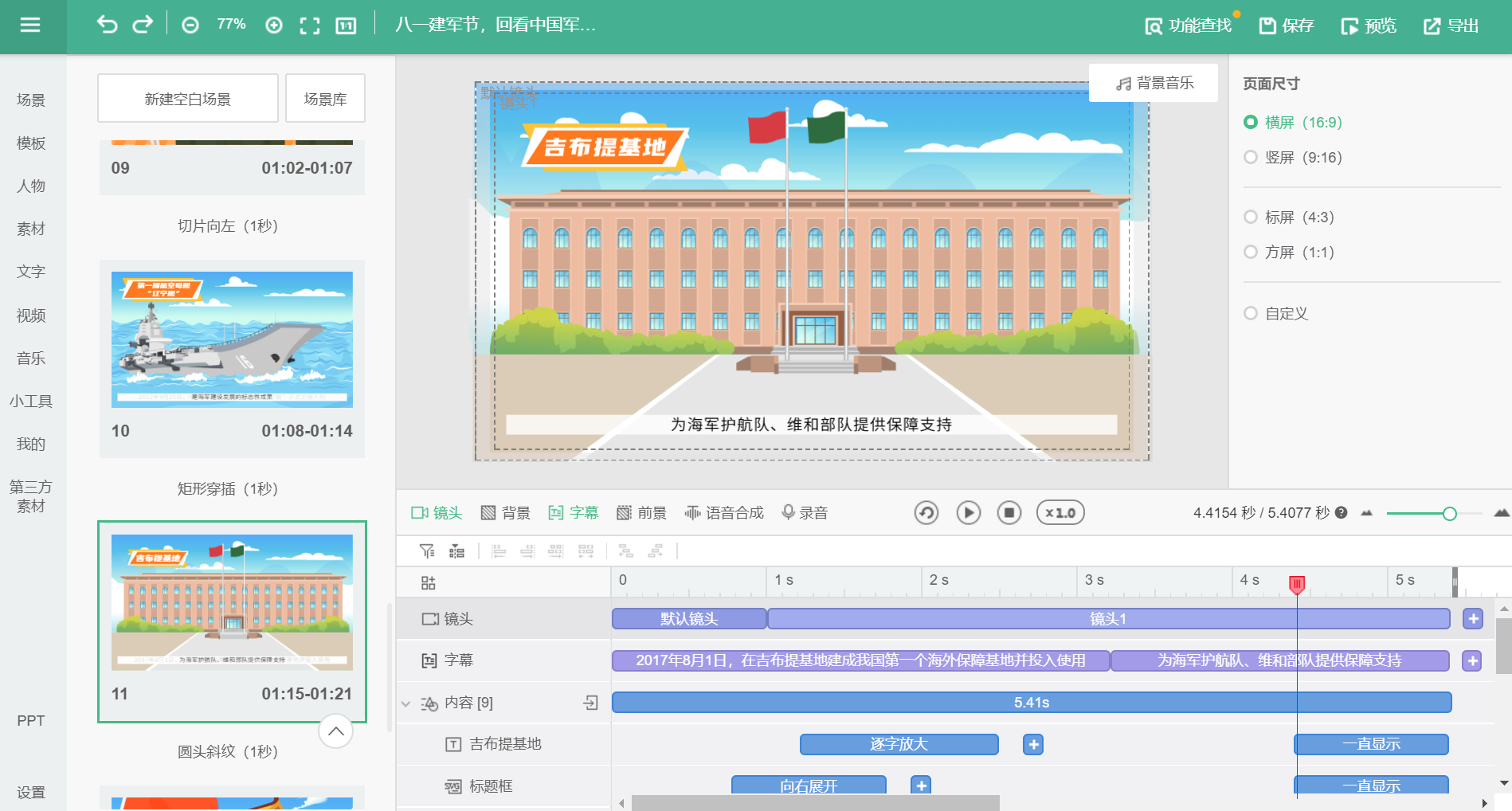The image size is (1512, 811).
Task: Click the 保存 save button
Action: (1285, 25)
